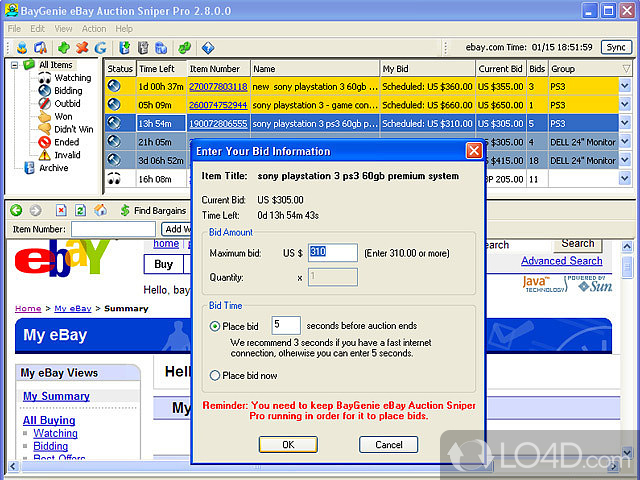Select the Outbid folder in the tree

pos(67,103)
